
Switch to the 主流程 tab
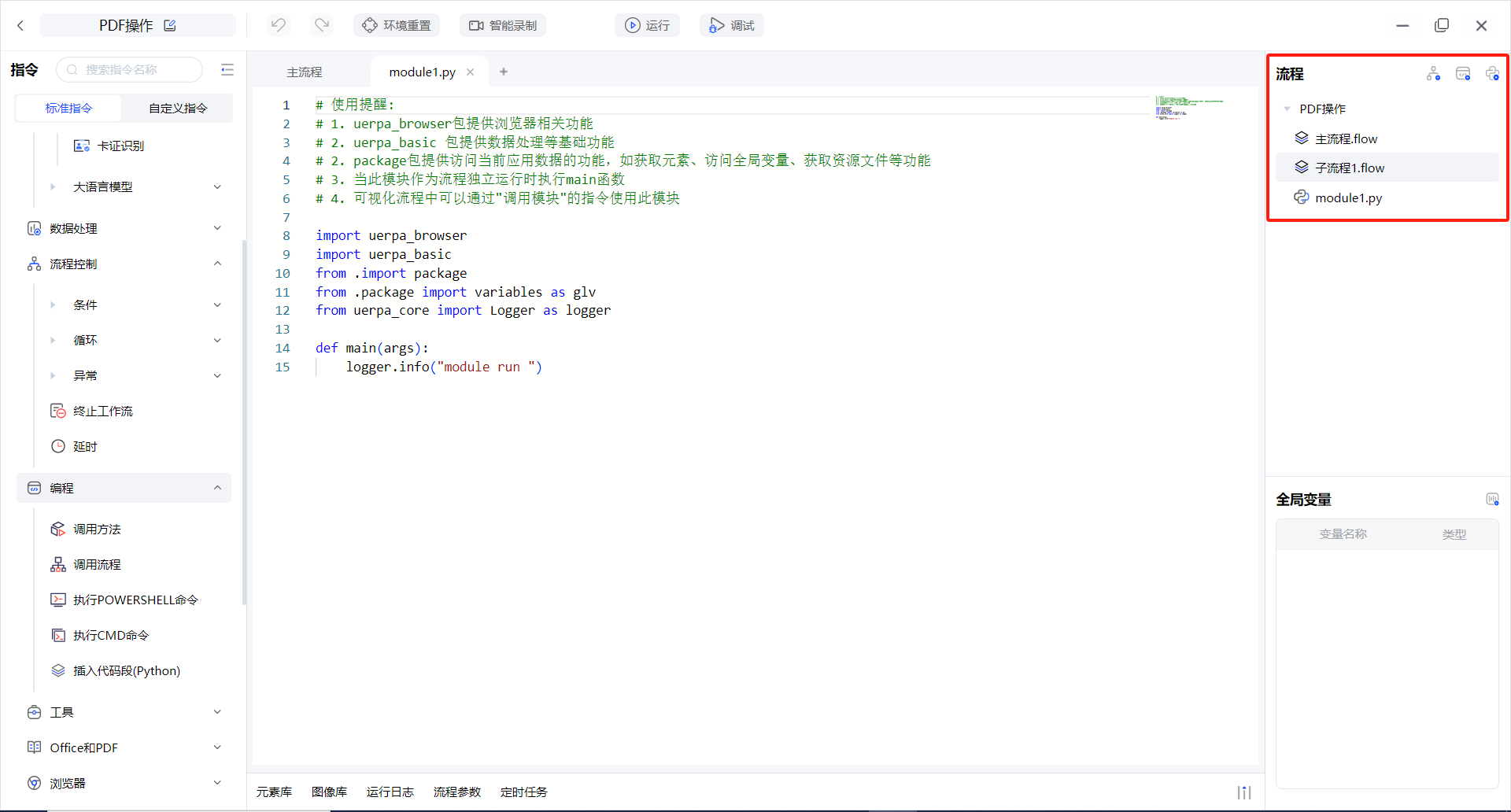coord(305,72)
